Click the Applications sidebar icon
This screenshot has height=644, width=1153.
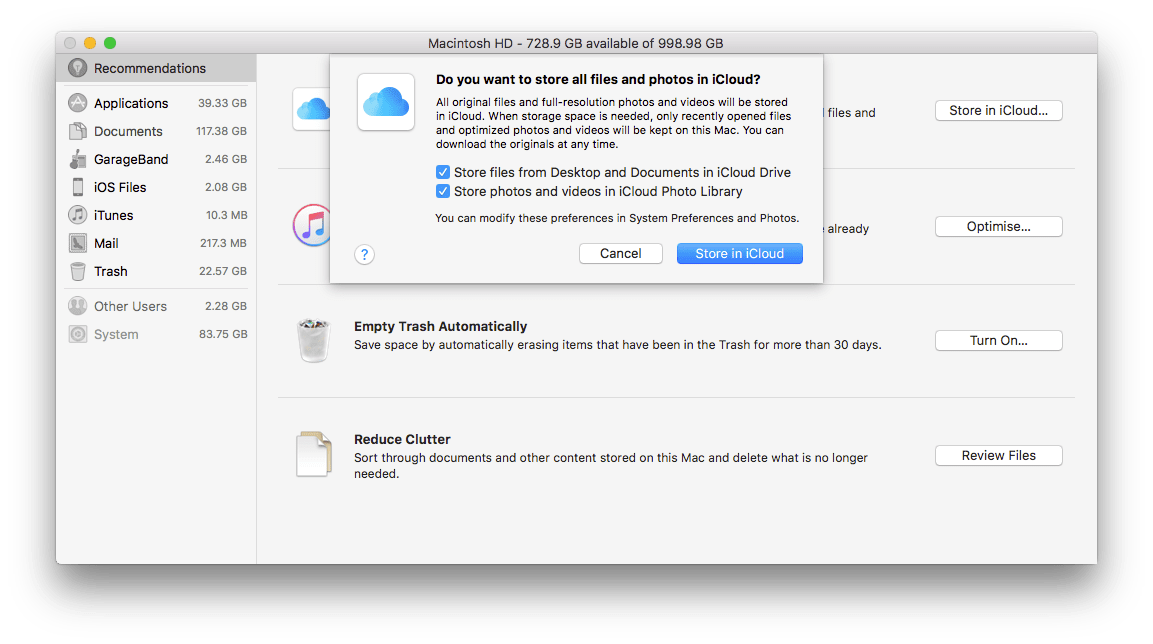[77, 103]
